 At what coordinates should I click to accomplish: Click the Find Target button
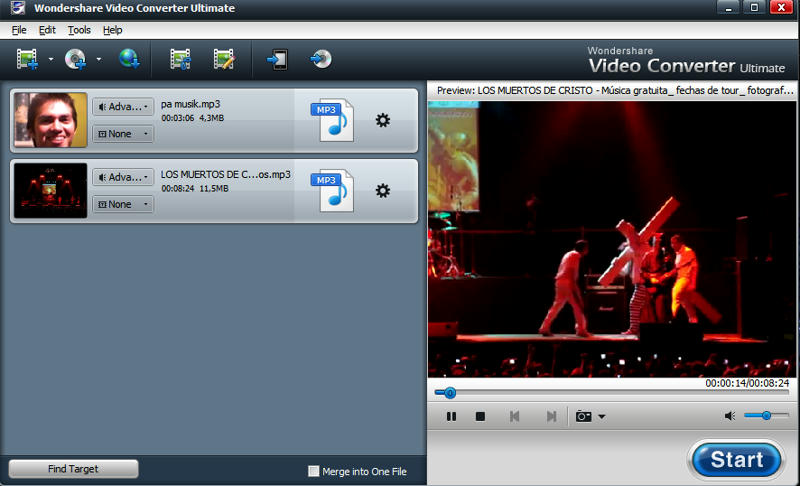pyautogui.click(x=73, y=469)
